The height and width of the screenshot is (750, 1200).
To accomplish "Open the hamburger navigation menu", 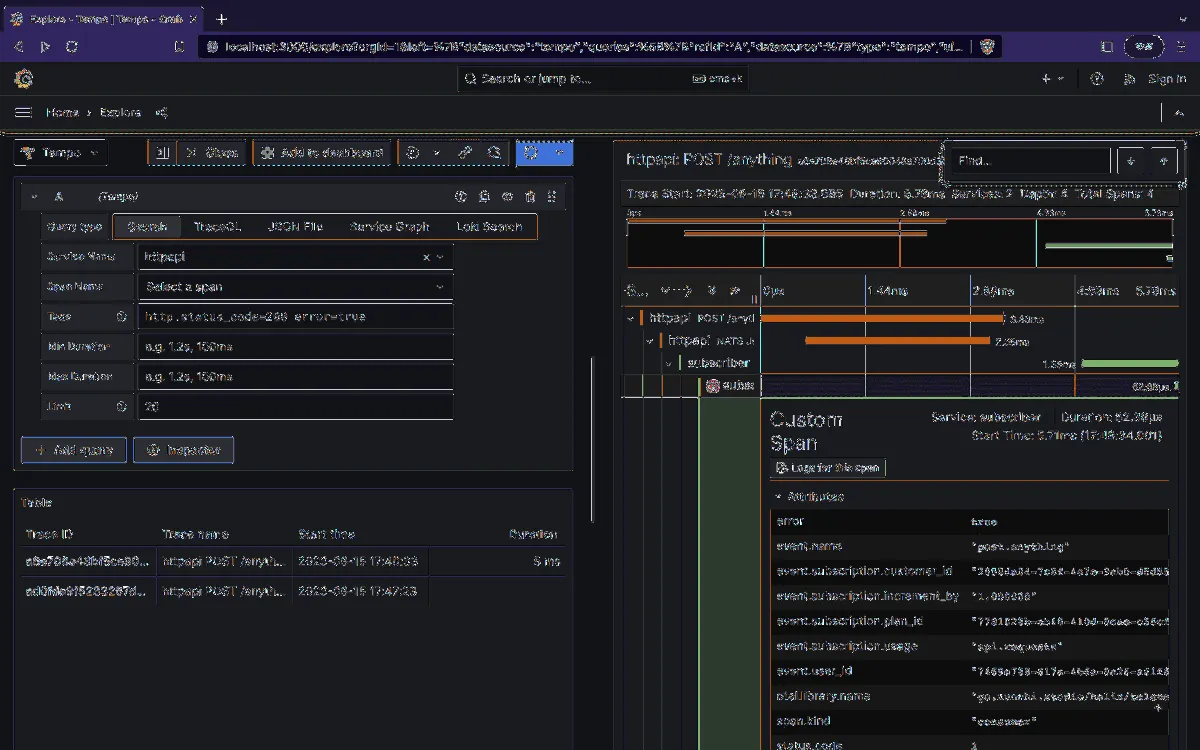I will coord(23,113).
